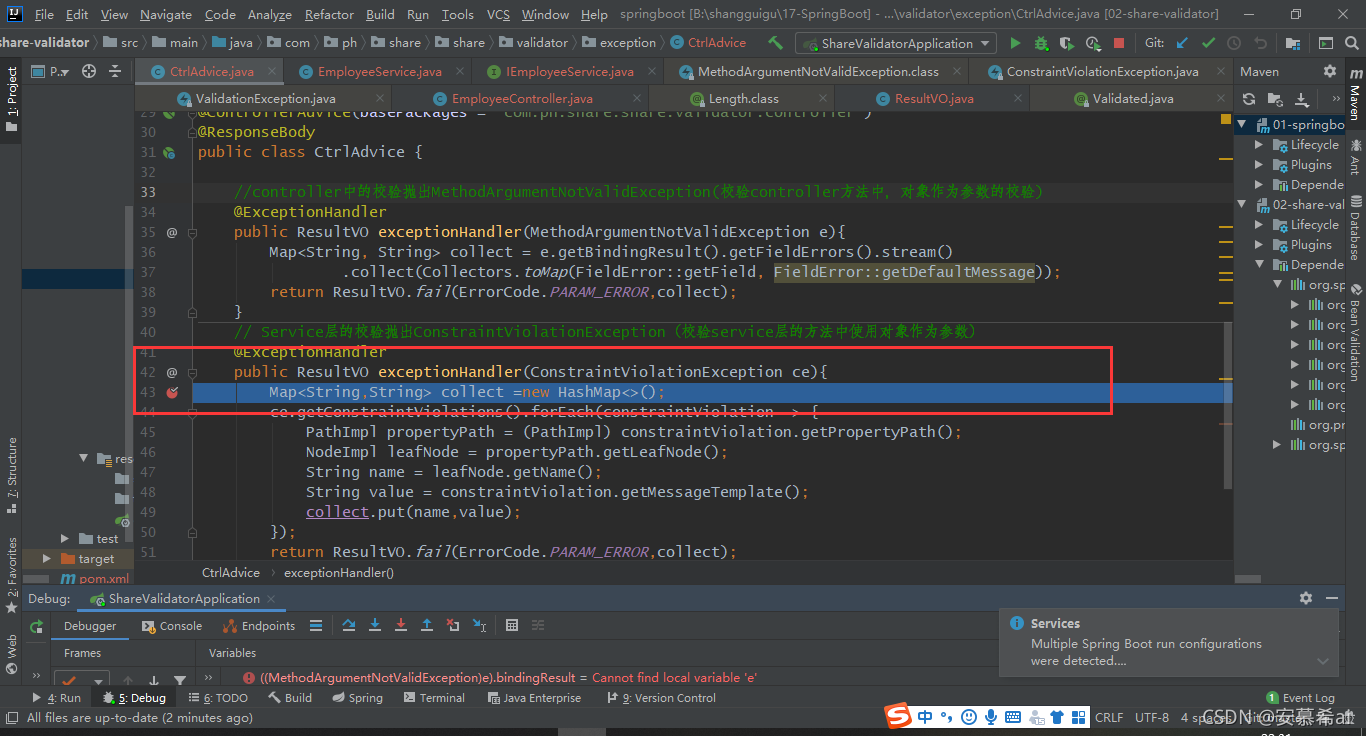Expand the Services notification chevron
Viewport: 1366px width, 736px height.
[1323, 661]
